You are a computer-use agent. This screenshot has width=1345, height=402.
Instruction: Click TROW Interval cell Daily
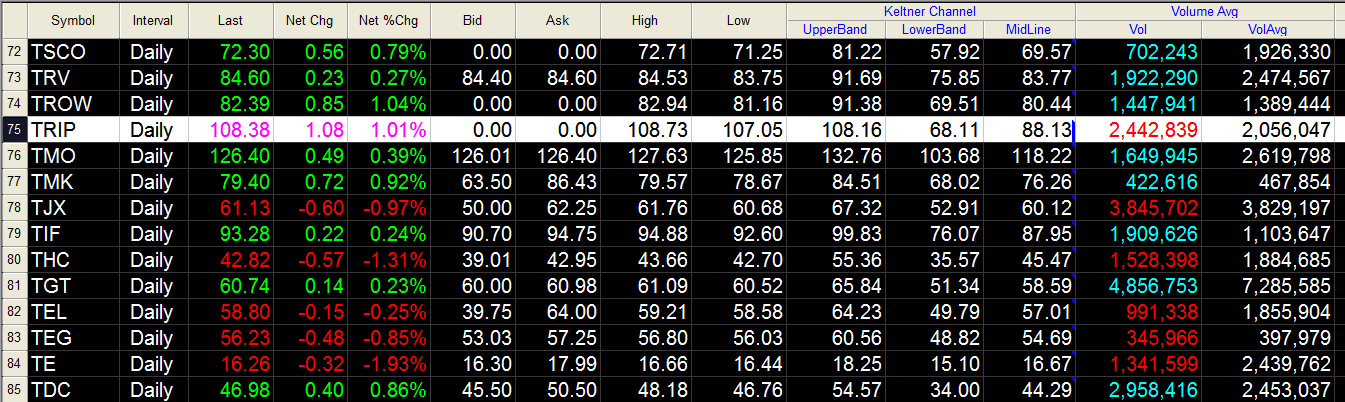click(x=152, y=104)
